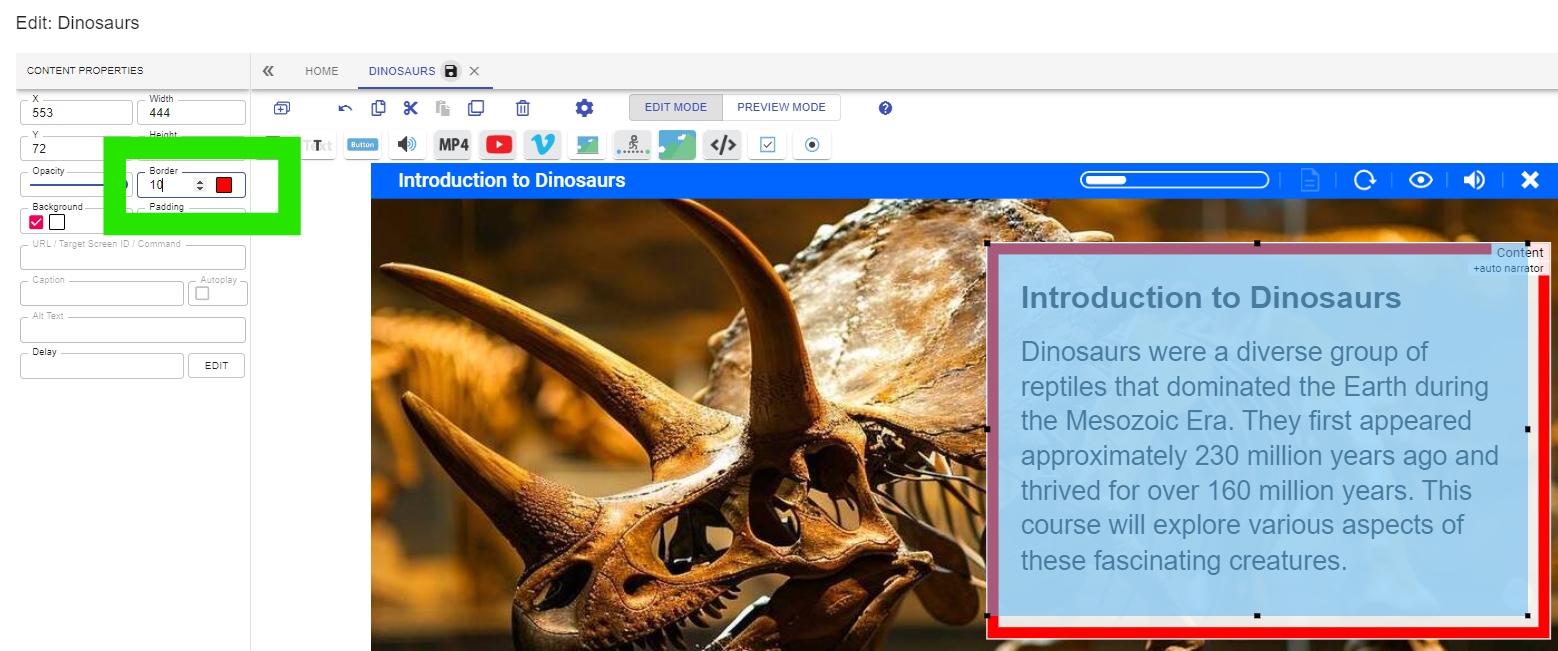The image size is (1558, 651).
Task: Insert a Vimeo video
Action: point(542,145)
